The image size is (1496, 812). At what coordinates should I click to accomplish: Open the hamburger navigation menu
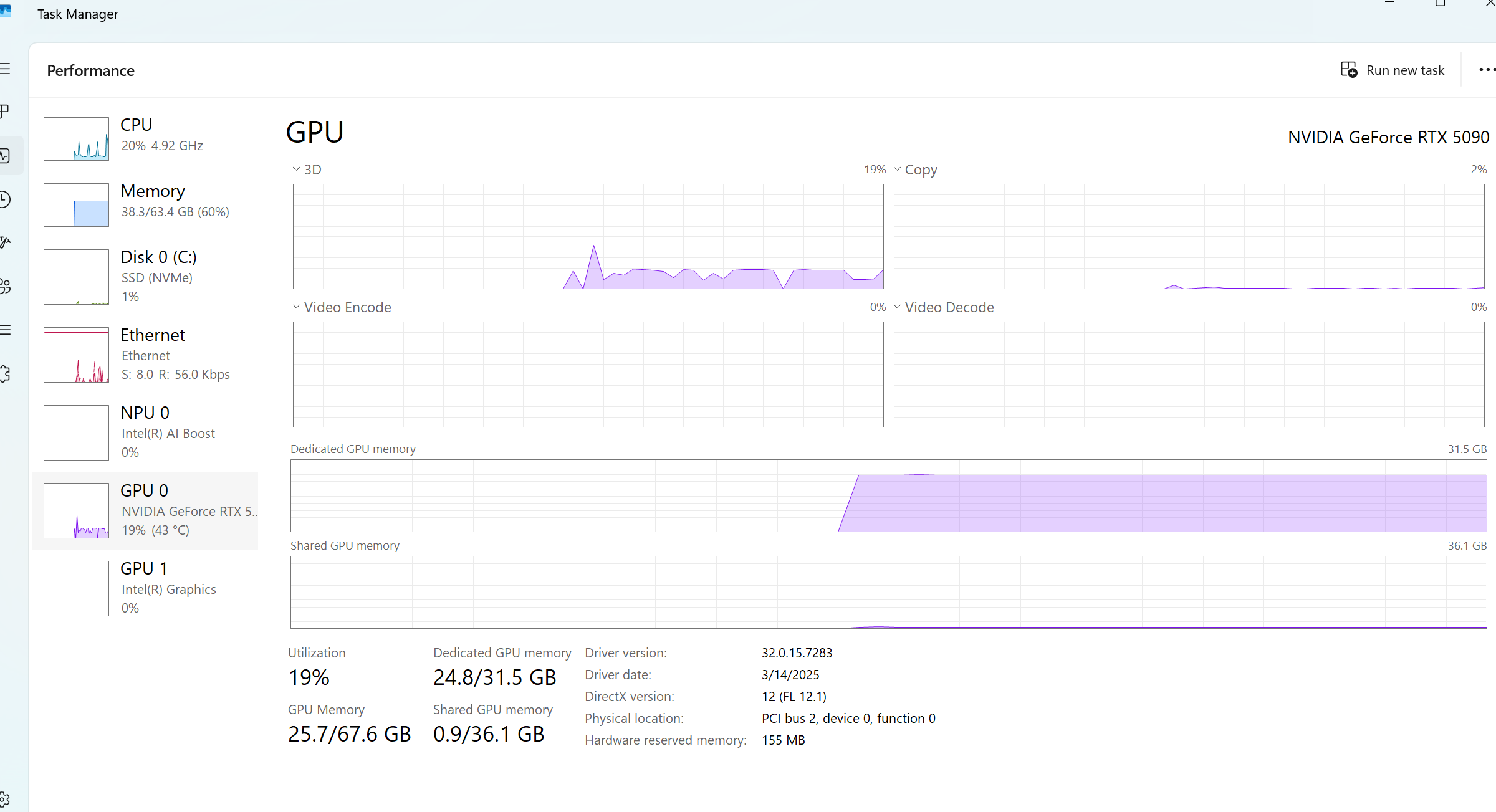(5, 69)
